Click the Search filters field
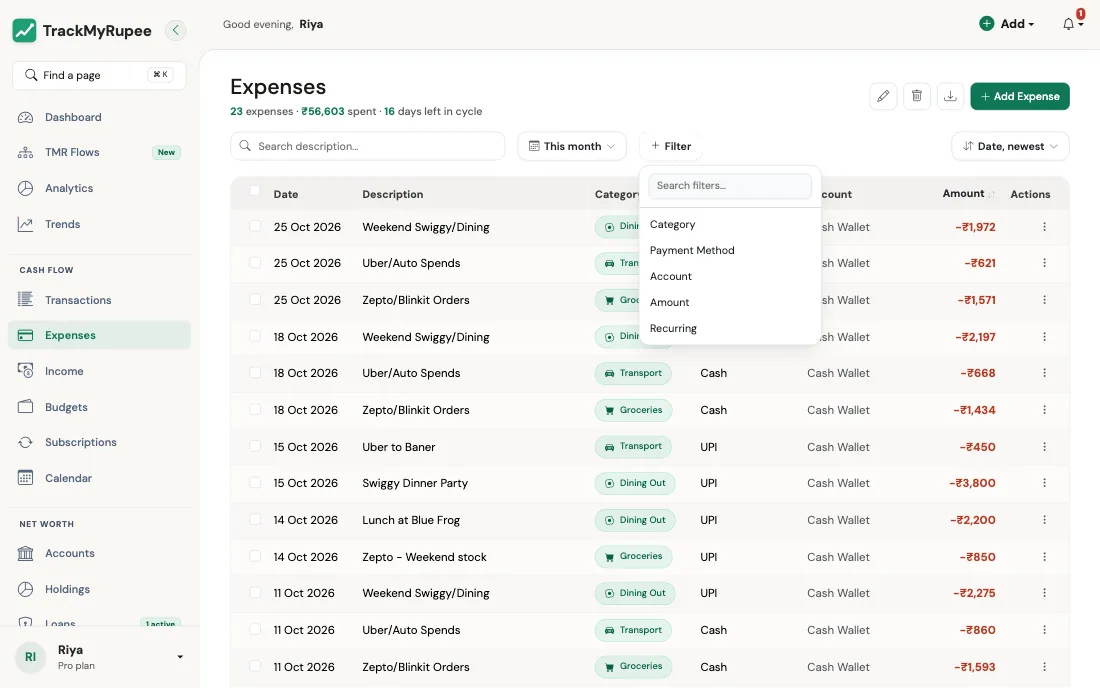This screenshot has height=688, width=1100. pos(730,186)
